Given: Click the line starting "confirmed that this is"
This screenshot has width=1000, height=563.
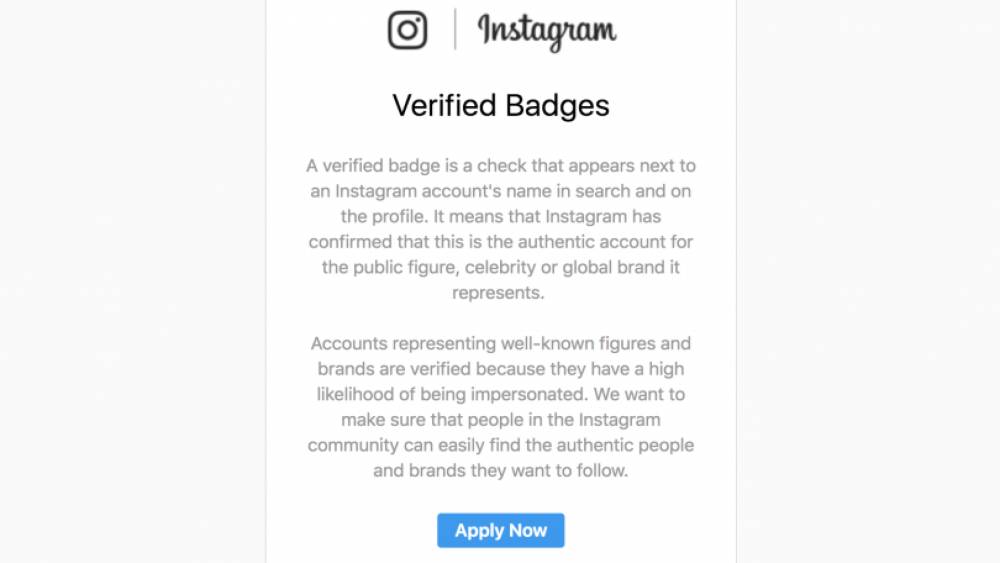Looking at the screenshot, I should tap(501, 242).
